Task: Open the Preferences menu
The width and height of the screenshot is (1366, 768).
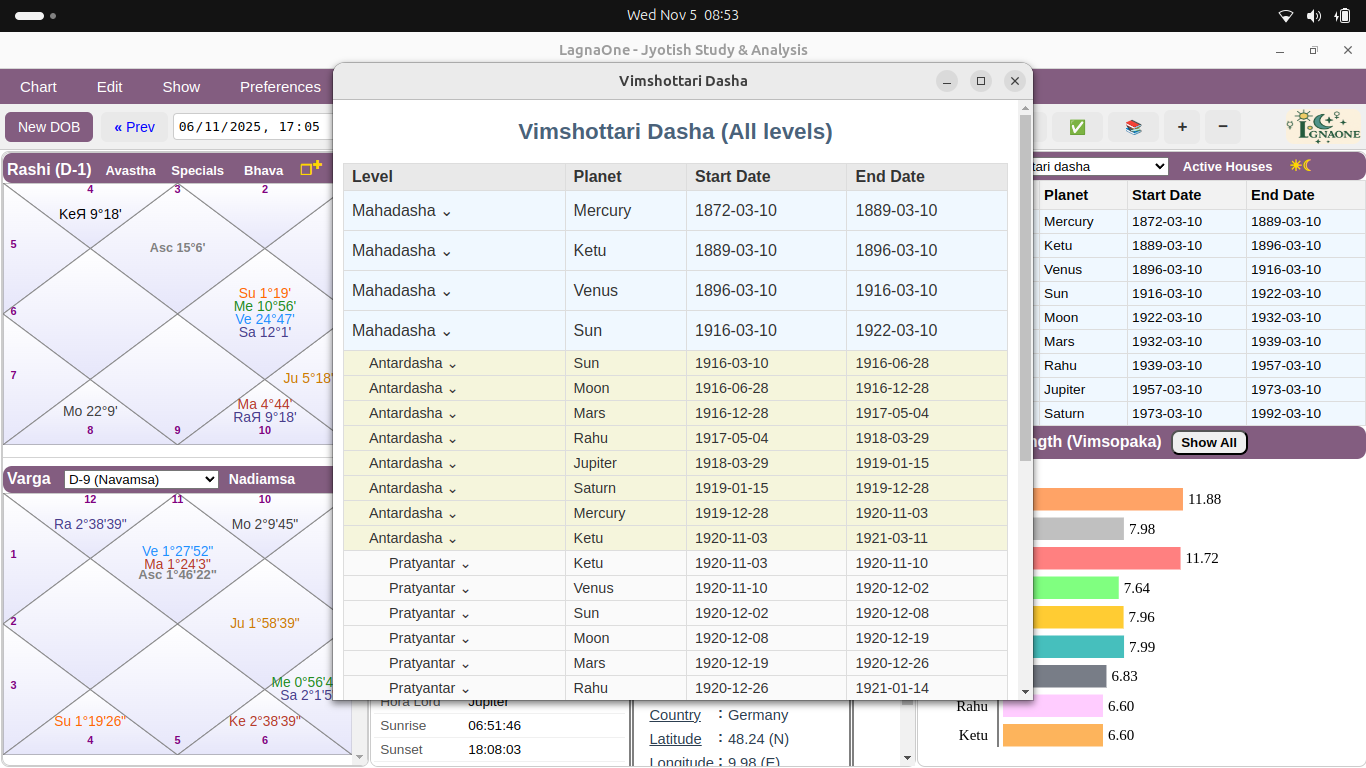Action: coord(280,87)
